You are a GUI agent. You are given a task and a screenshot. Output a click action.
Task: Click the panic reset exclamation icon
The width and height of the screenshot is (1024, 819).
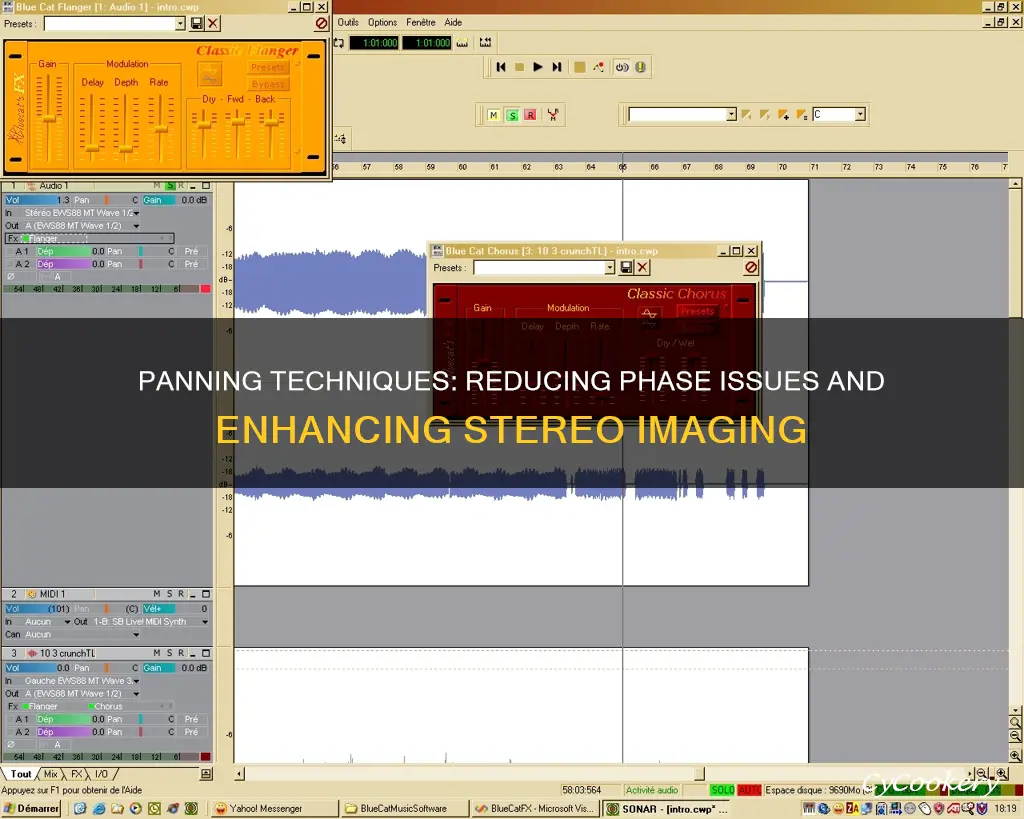pos(640,67)
